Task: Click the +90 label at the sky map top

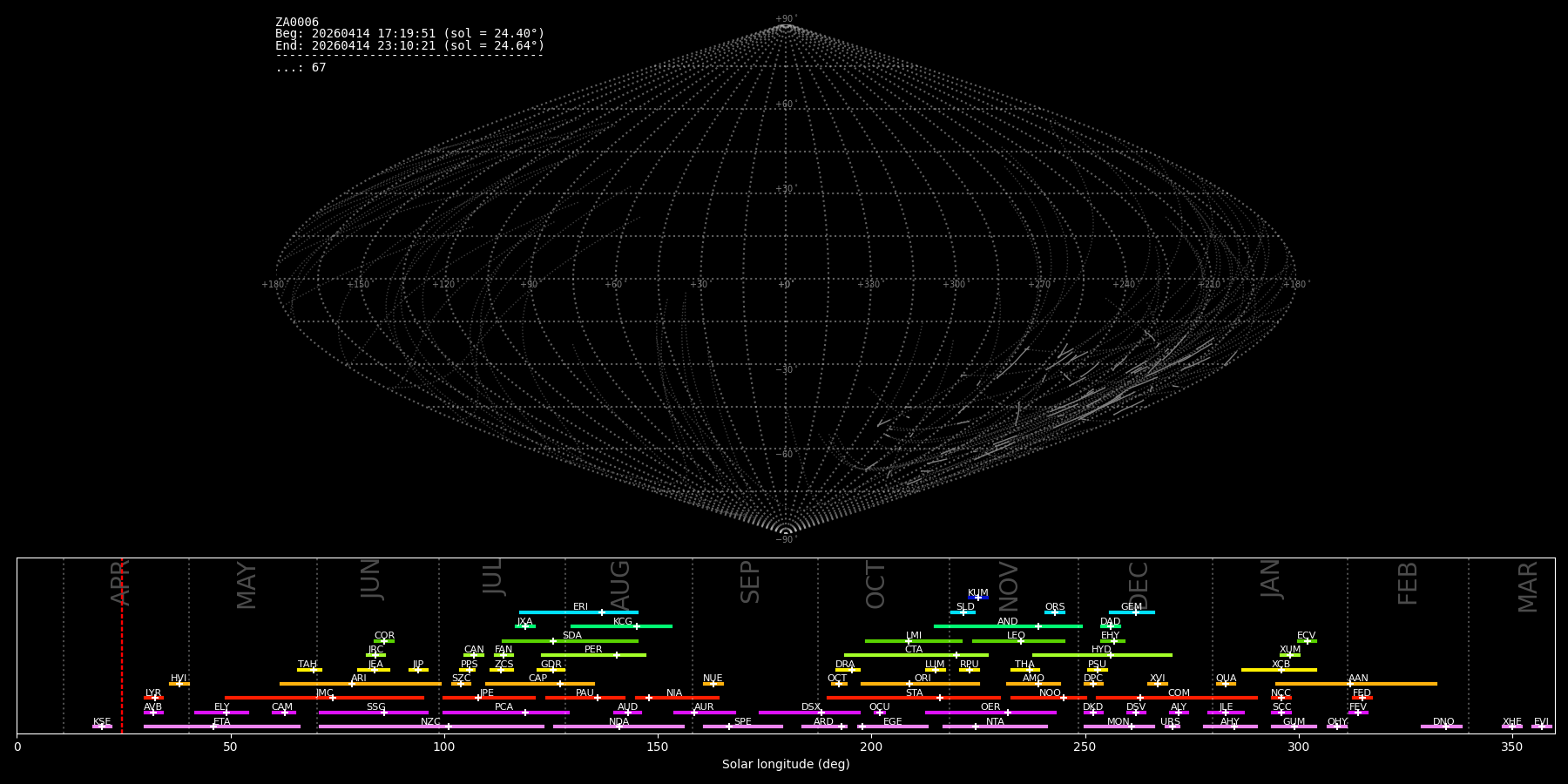Action: pos(786,18)
